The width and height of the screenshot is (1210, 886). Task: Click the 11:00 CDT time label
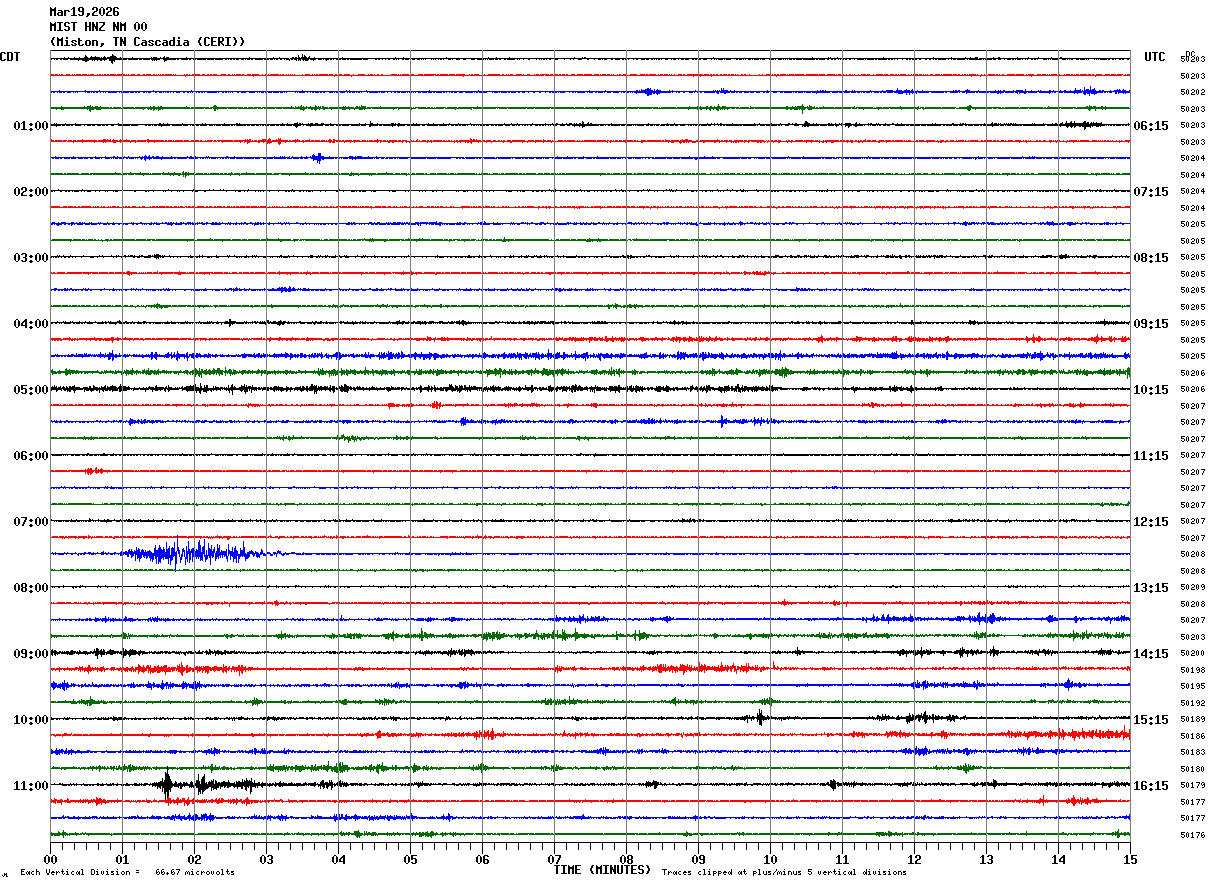[31, 786]
